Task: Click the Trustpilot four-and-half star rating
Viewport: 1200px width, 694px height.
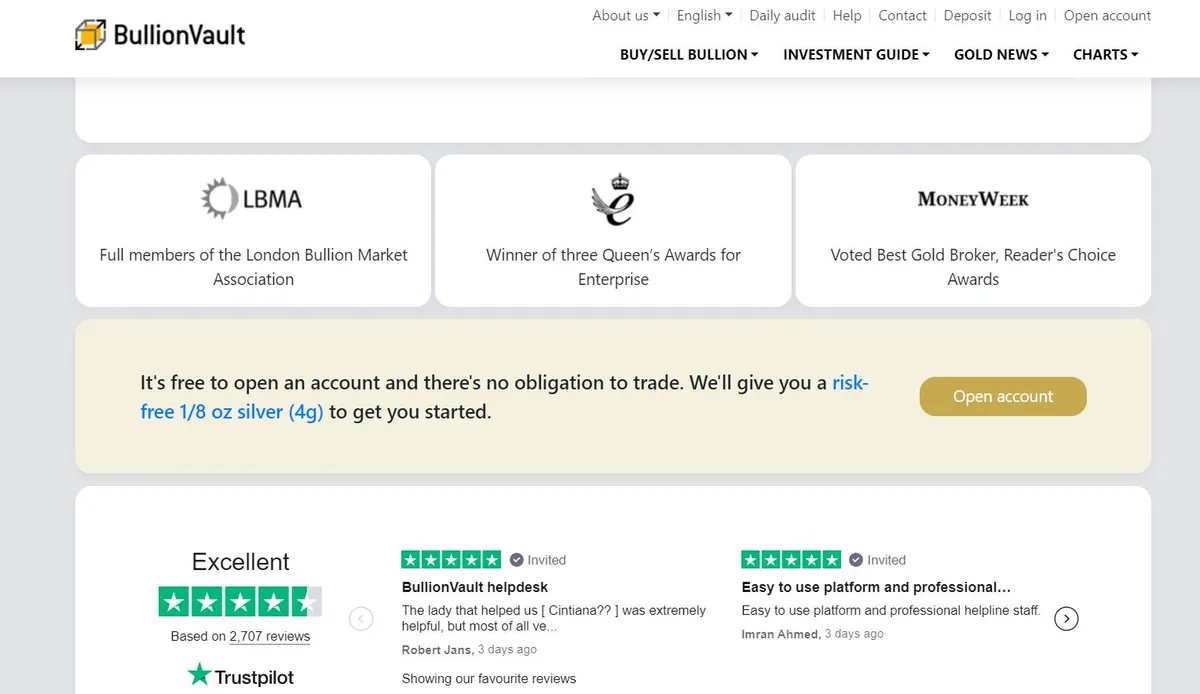Action: 240,601
